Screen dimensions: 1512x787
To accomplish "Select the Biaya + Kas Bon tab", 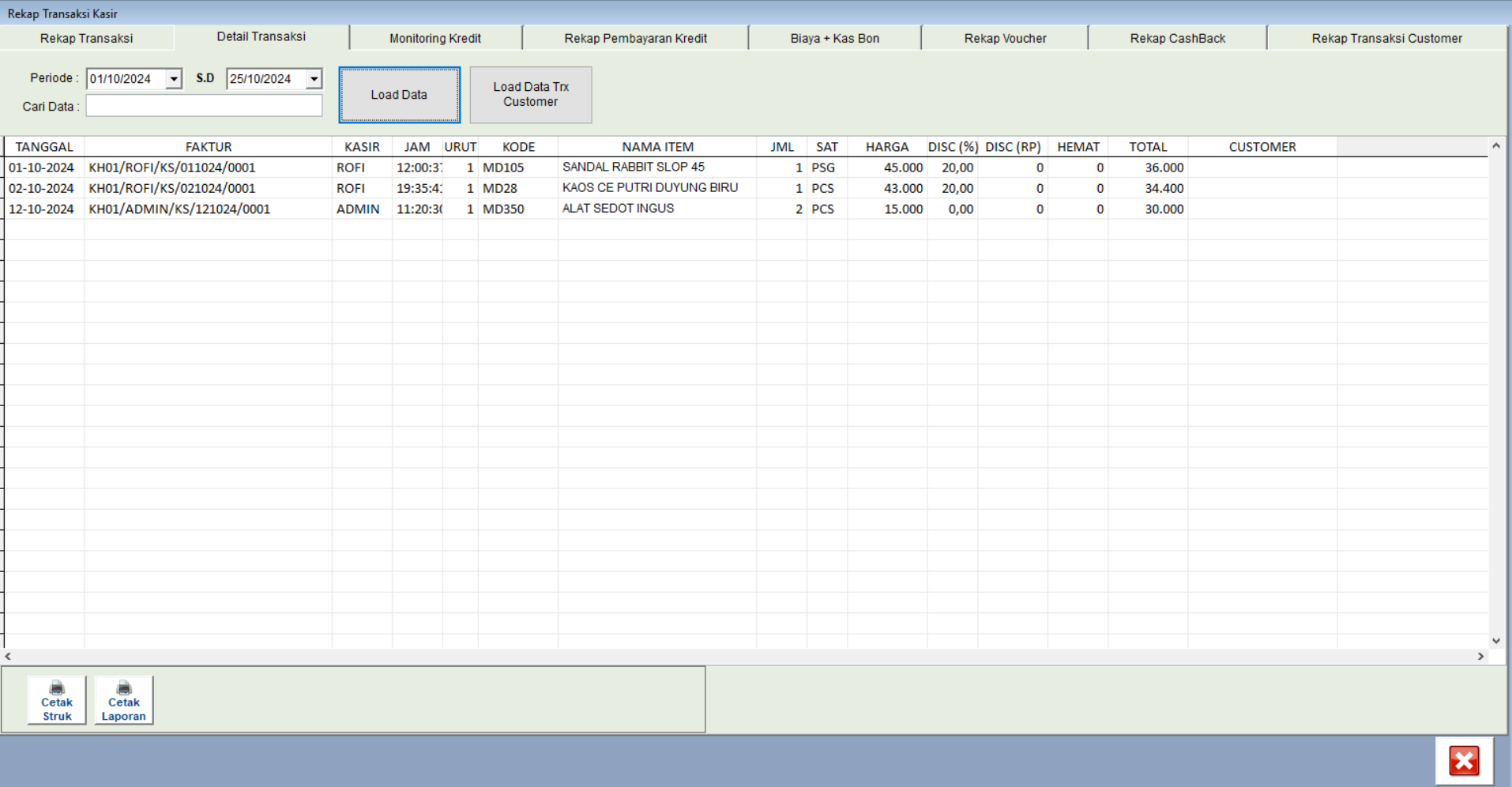I will 834,38.
